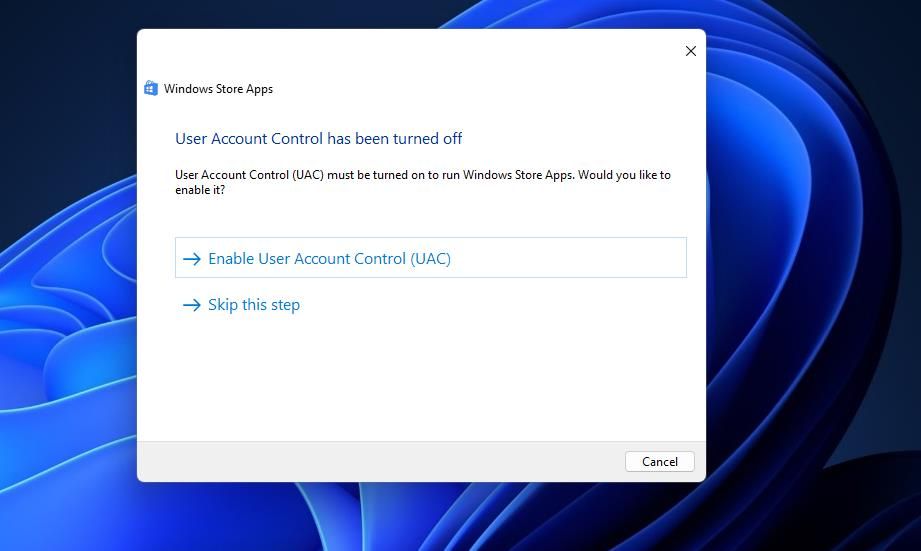
Task: Click the 'Windows Store Apps' title text
Action: point(219,89)
